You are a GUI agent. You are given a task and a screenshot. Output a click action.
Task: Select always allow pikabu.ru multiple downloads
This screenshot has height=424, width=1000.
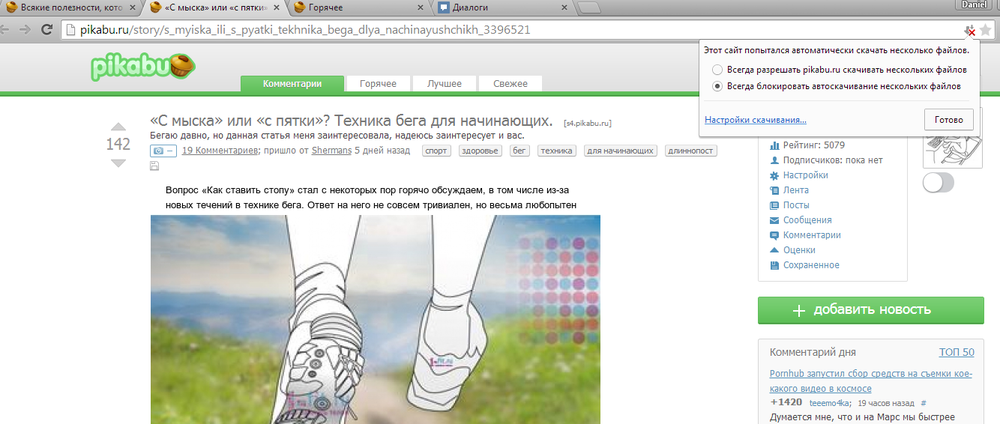pyautogui.click(x=716, y=70)
